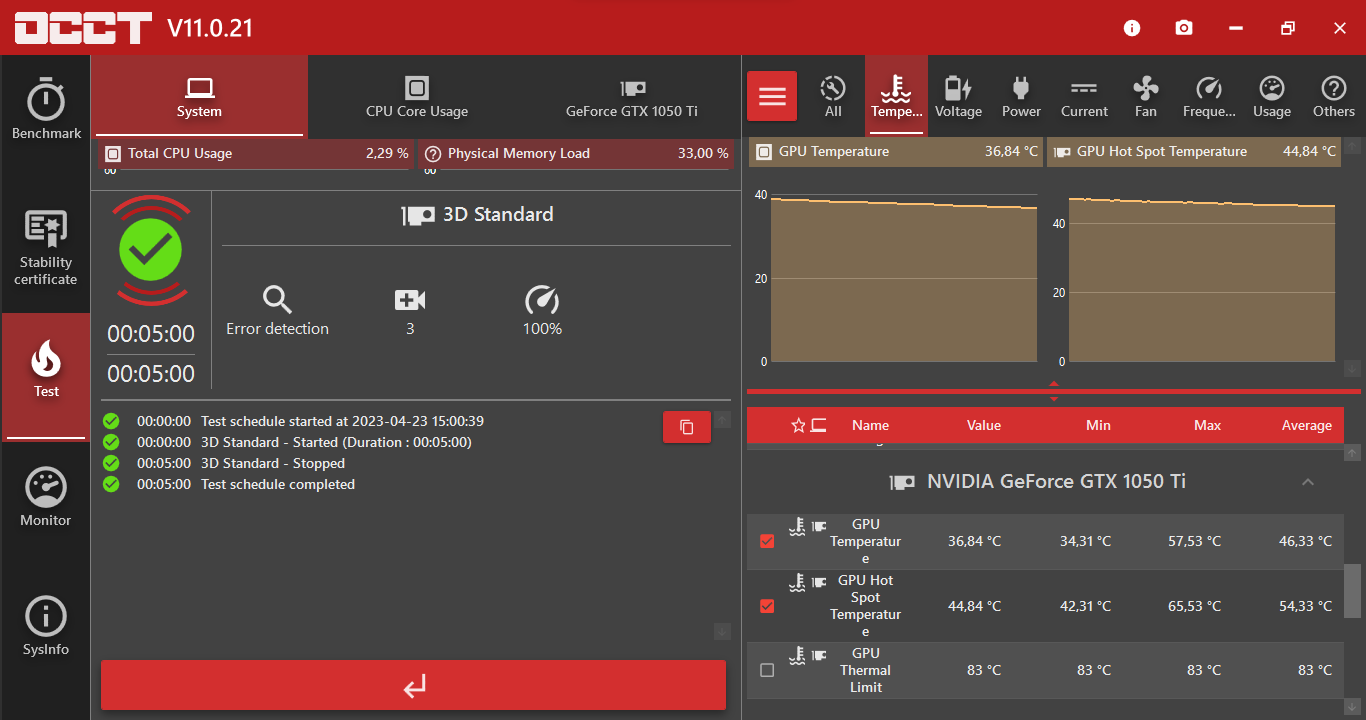Click the graphs panel scroll up arrow

click(x=1352, y=146)
